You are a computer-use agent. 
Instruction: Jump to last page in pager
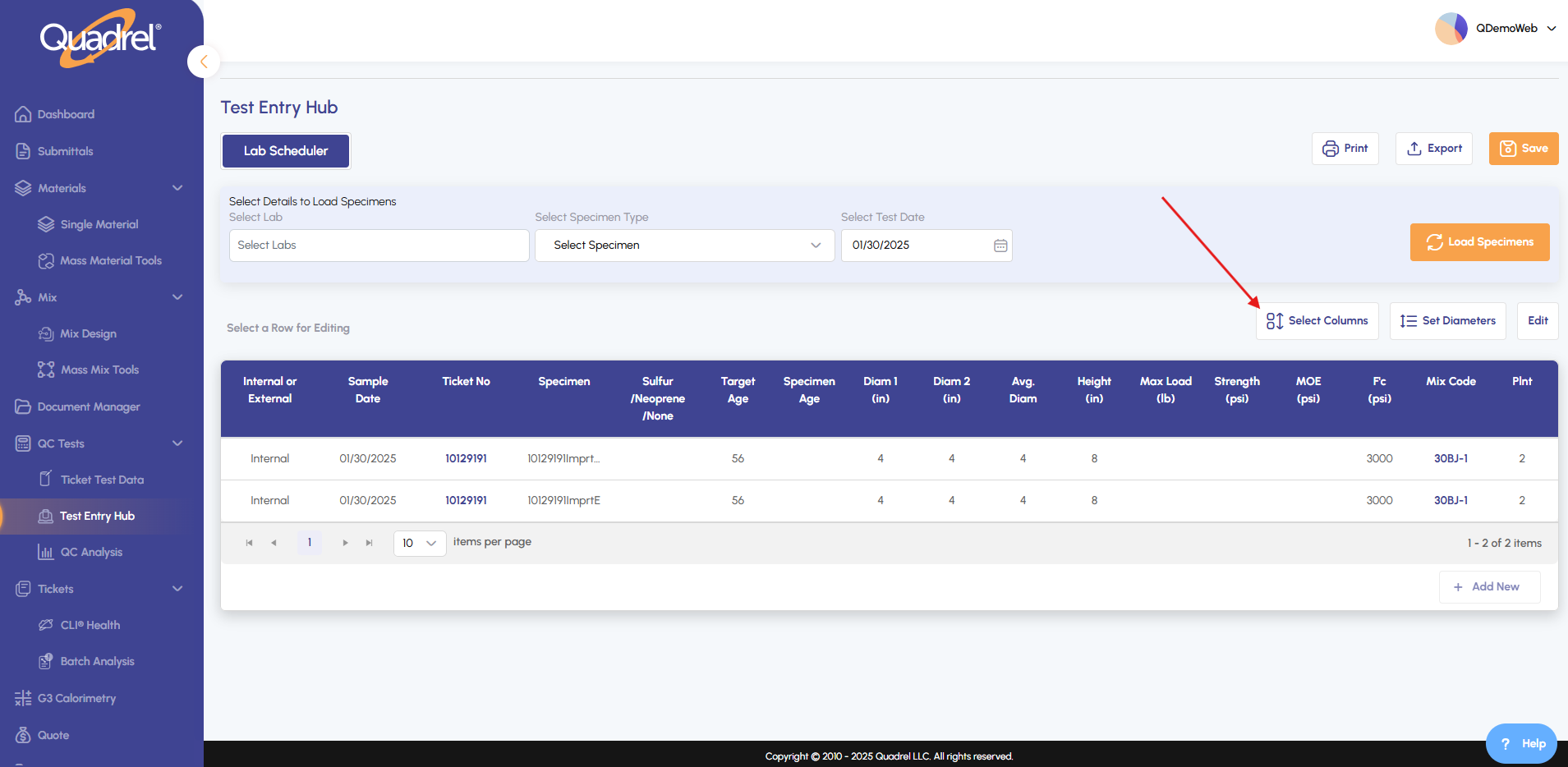370,543
